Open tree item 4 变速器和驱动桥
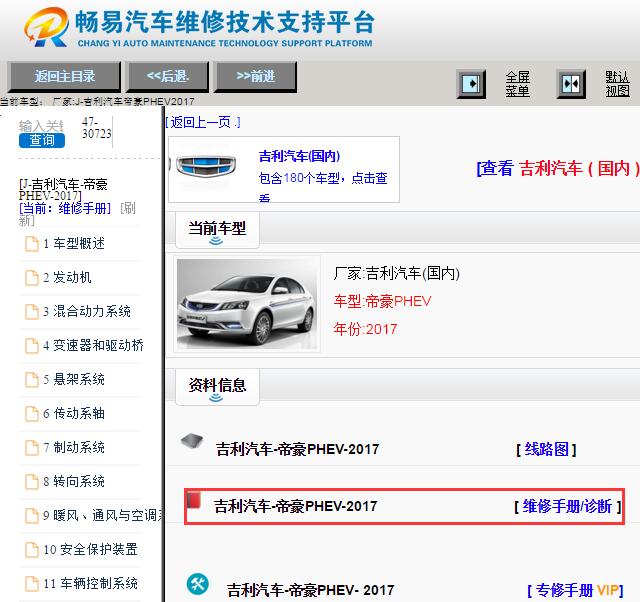This screenshot has height=602, width=640. pos(93,346)
